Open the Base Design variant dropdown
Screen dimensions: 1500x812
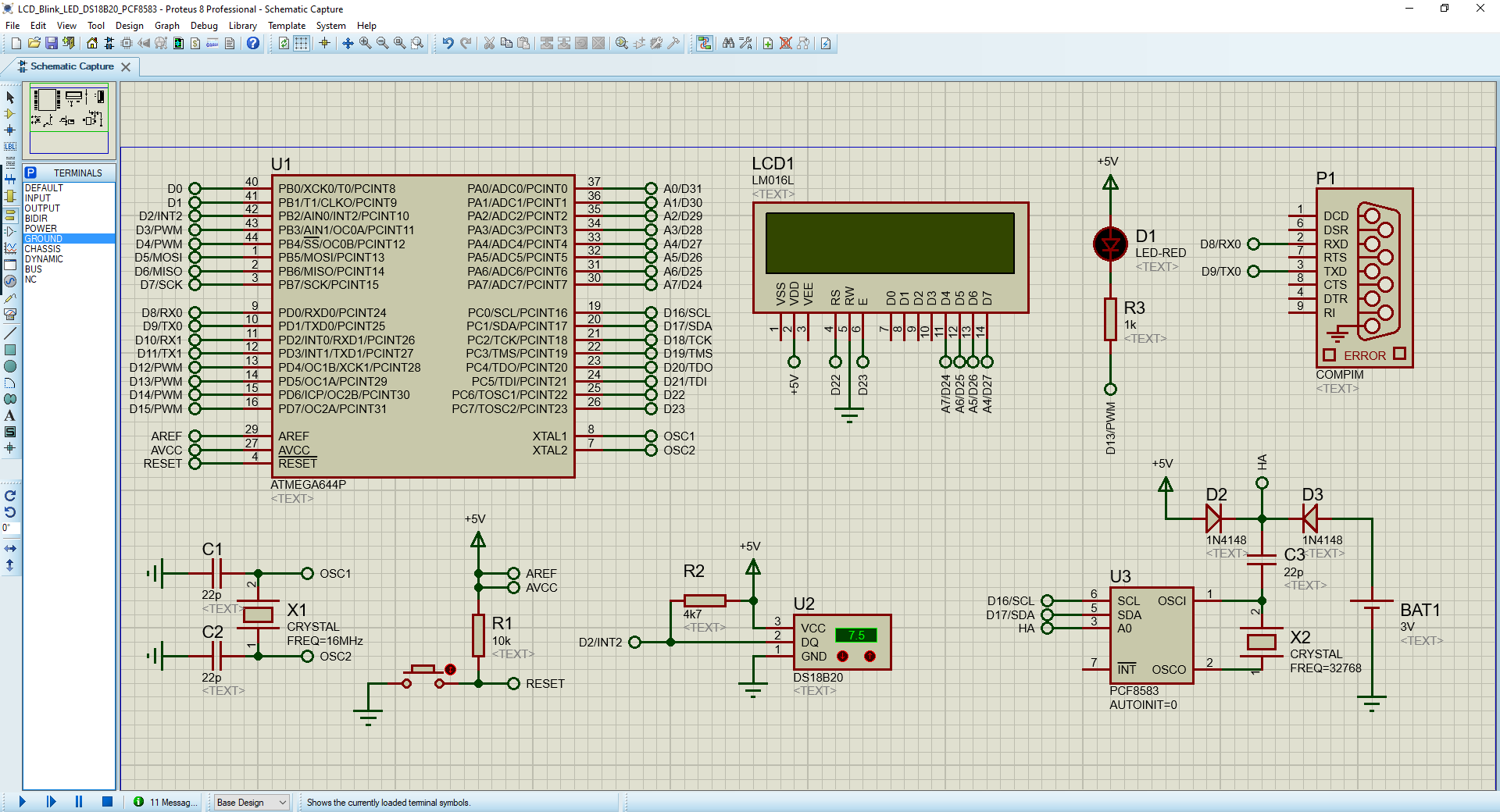pos(252,802)
